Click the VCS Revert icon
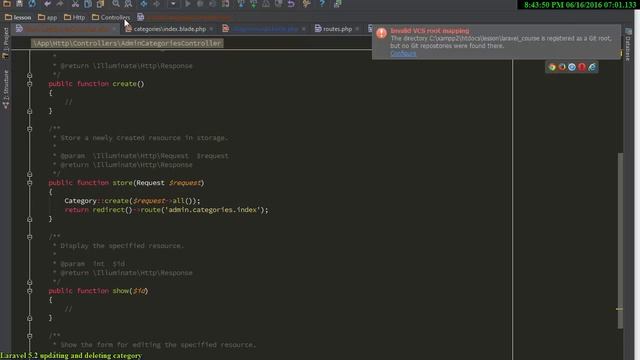640x360 pixels. (291, 4)
